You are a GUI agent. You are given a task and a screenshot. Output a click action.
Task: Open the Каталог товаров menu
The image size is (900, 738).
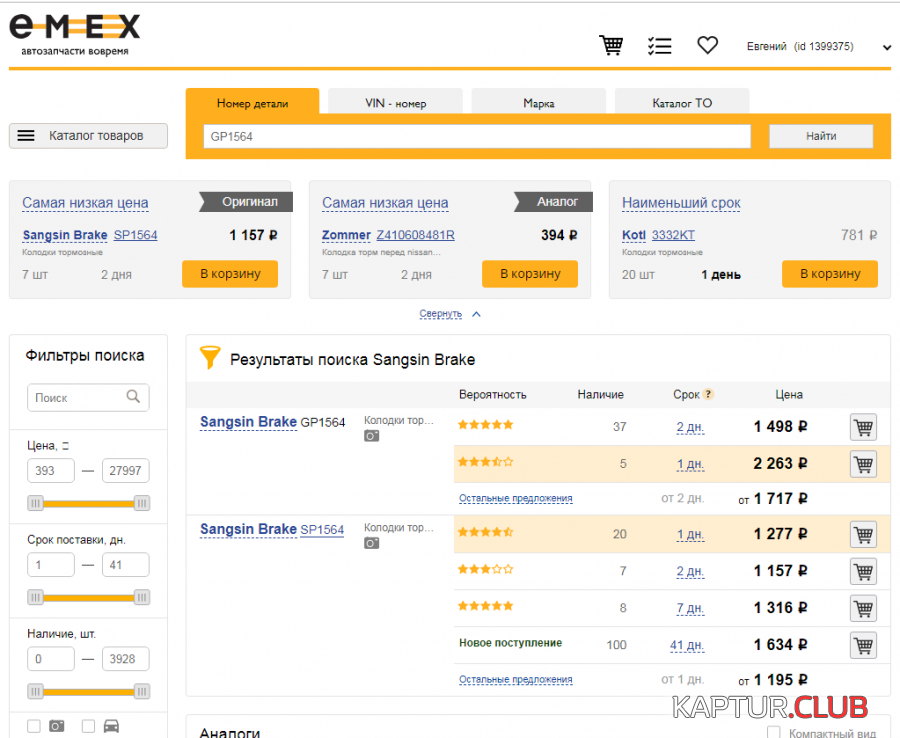[x=88, y=136]
